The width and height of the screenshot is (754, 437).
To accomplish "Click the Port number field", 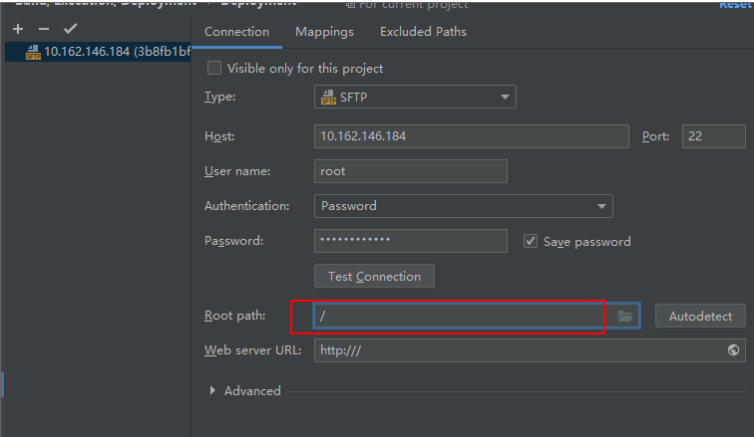I will (713, 136).
